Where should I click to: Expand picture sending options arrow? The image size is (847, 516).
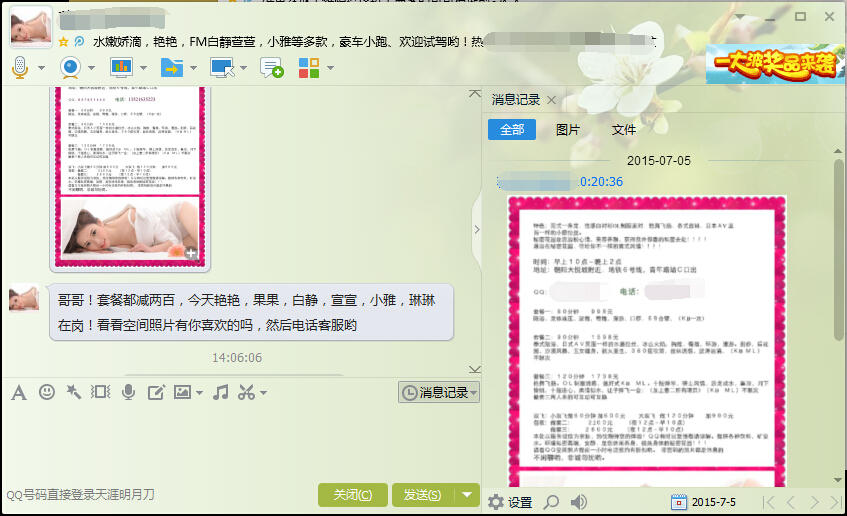[x=199, y=393]
